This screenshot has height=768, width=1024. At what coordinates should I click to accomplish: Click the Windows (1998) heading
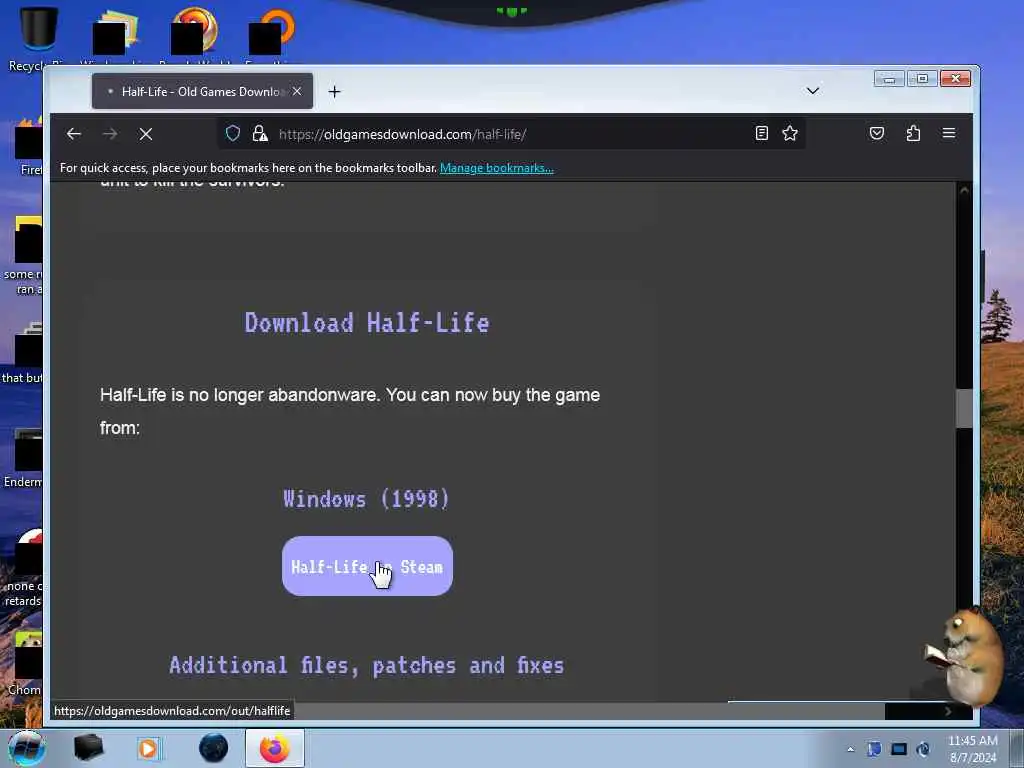(367, 499)
